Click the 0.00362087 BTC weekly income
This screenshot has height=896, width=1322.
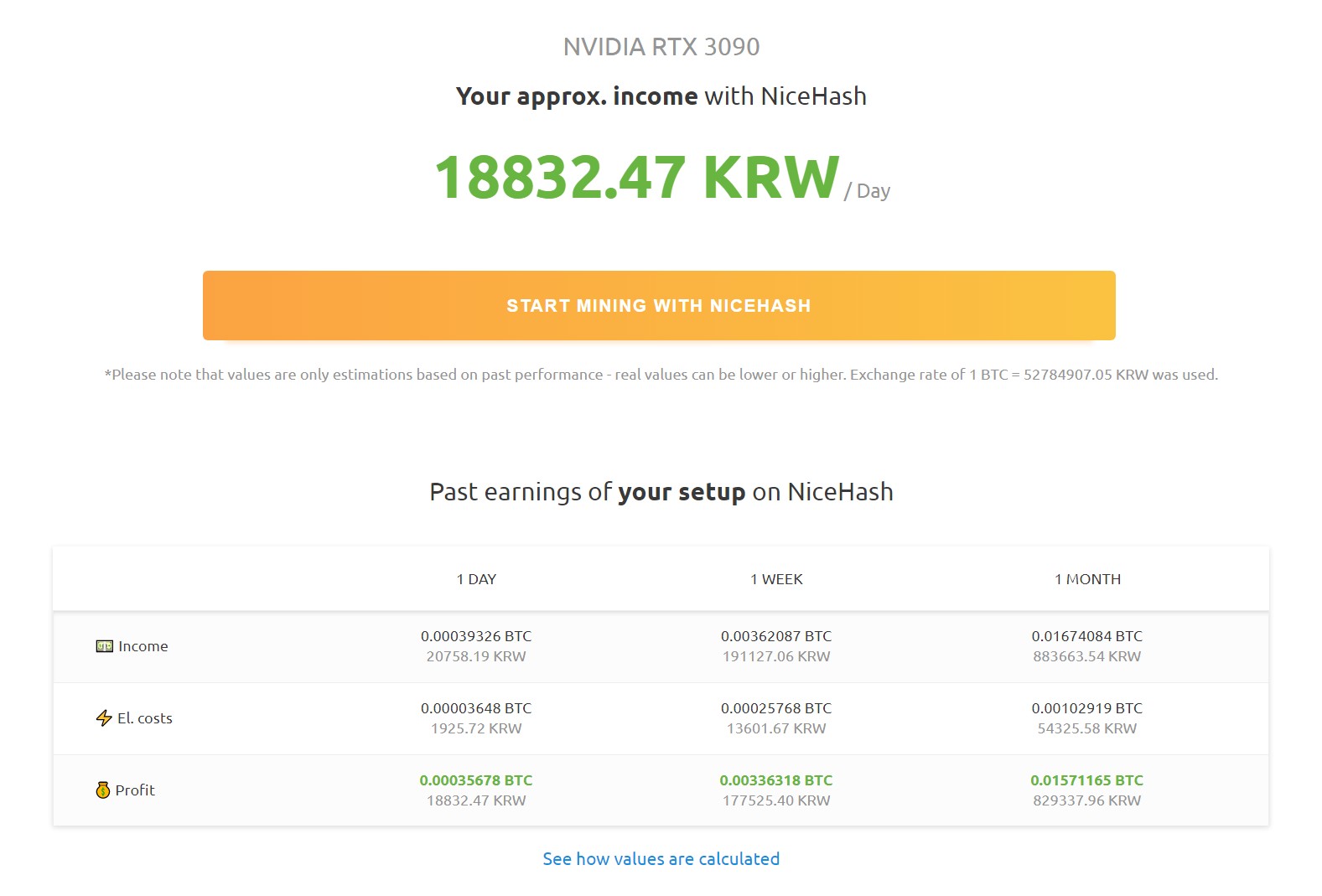click(776, 636)
